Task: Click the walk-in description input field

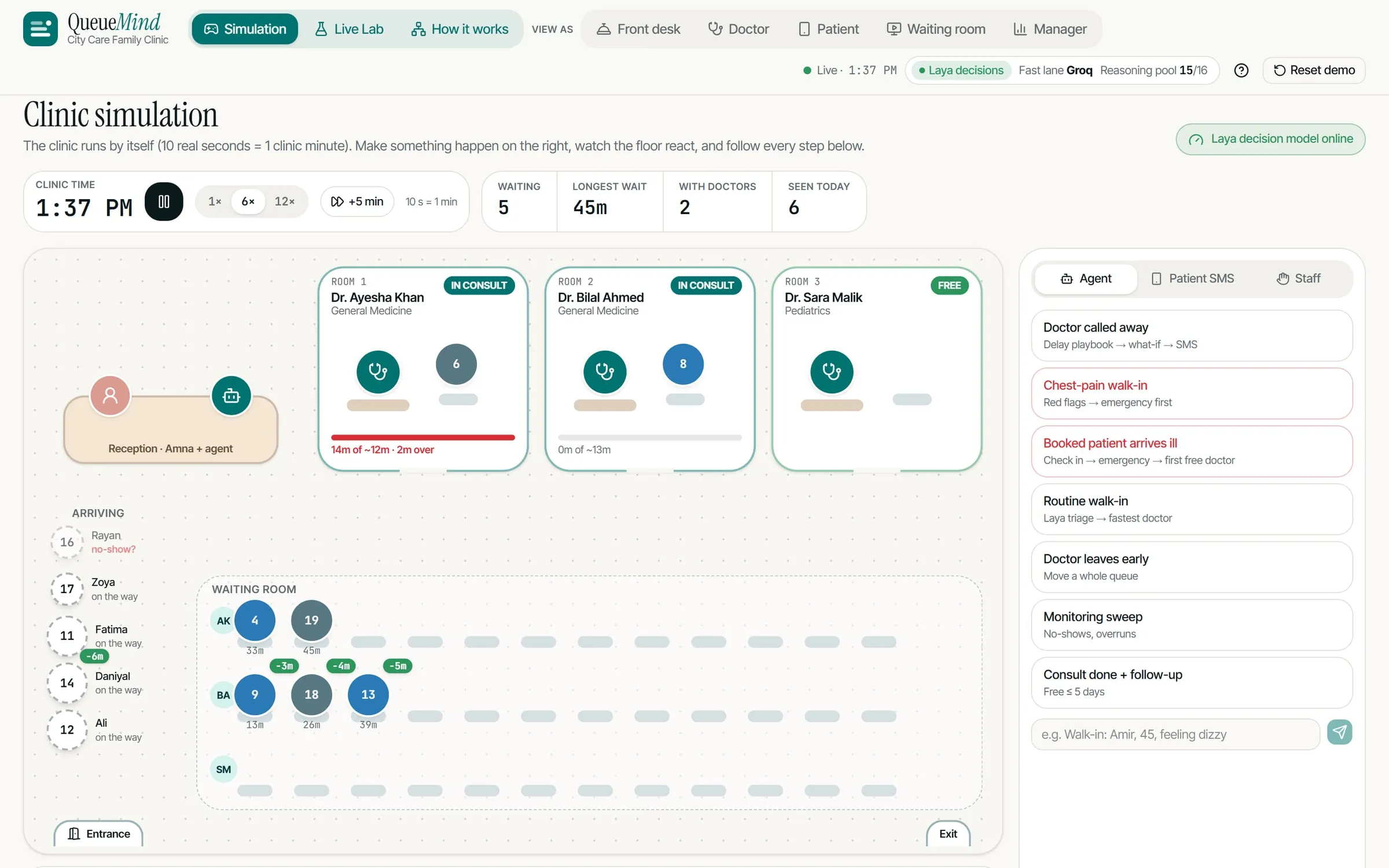Action: (1175, 734)
